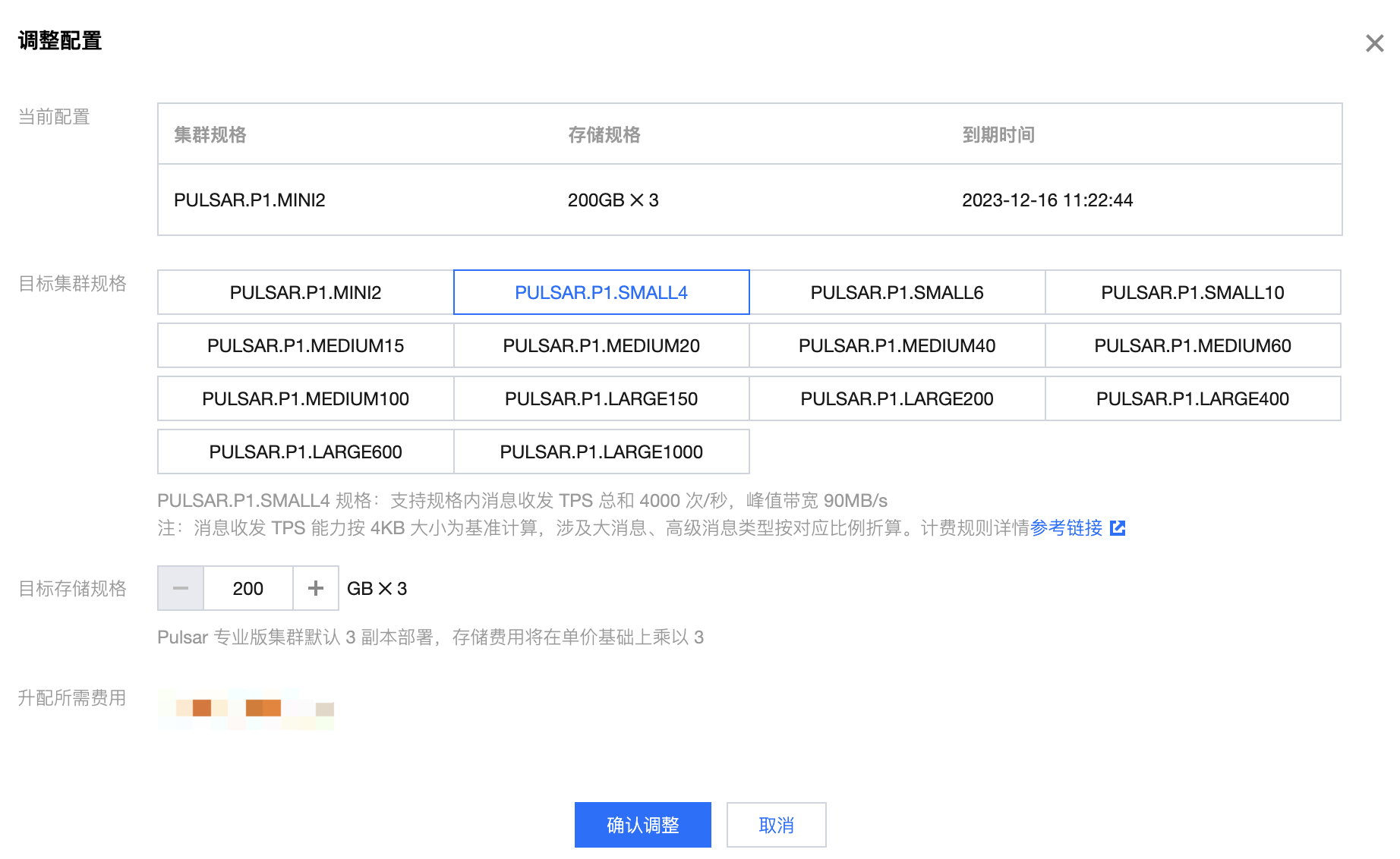The height and width of the screenshot is (859, 1400).
Task: Choose the PULSAR.P1.LARGE150 spec option
Action: pos(601,398)
